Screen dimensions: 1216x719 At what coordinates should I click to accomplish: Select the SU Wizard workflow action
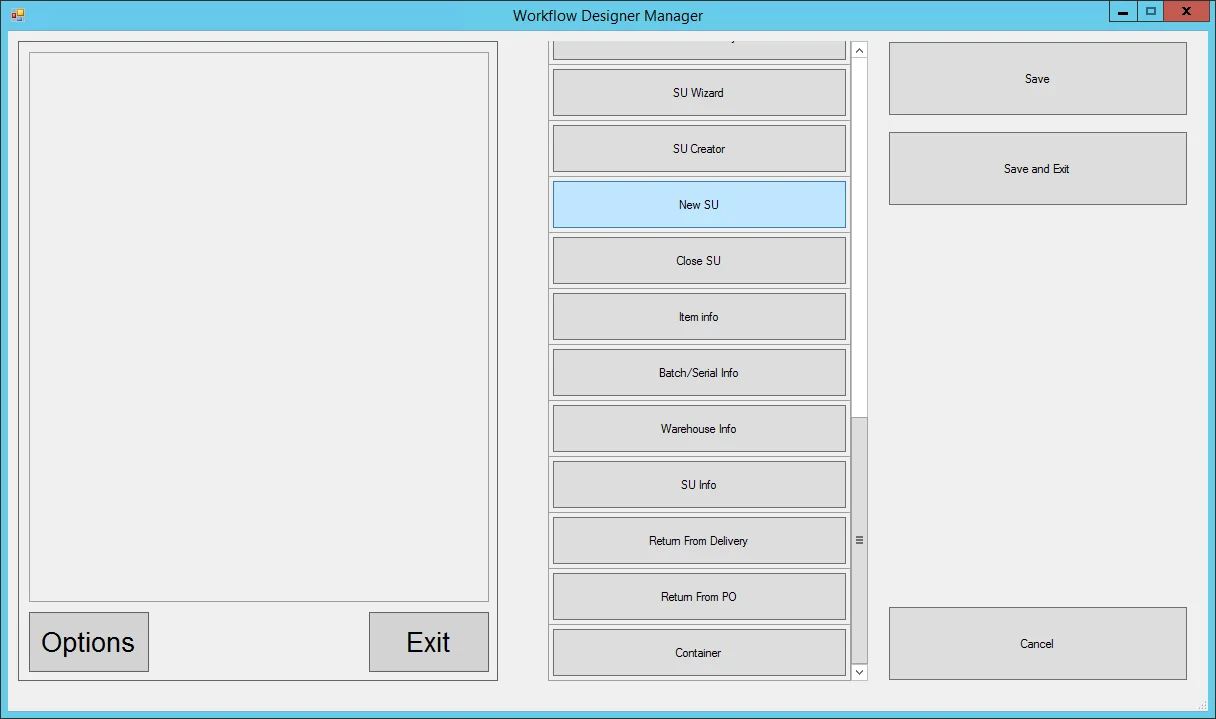click(698, 92)
